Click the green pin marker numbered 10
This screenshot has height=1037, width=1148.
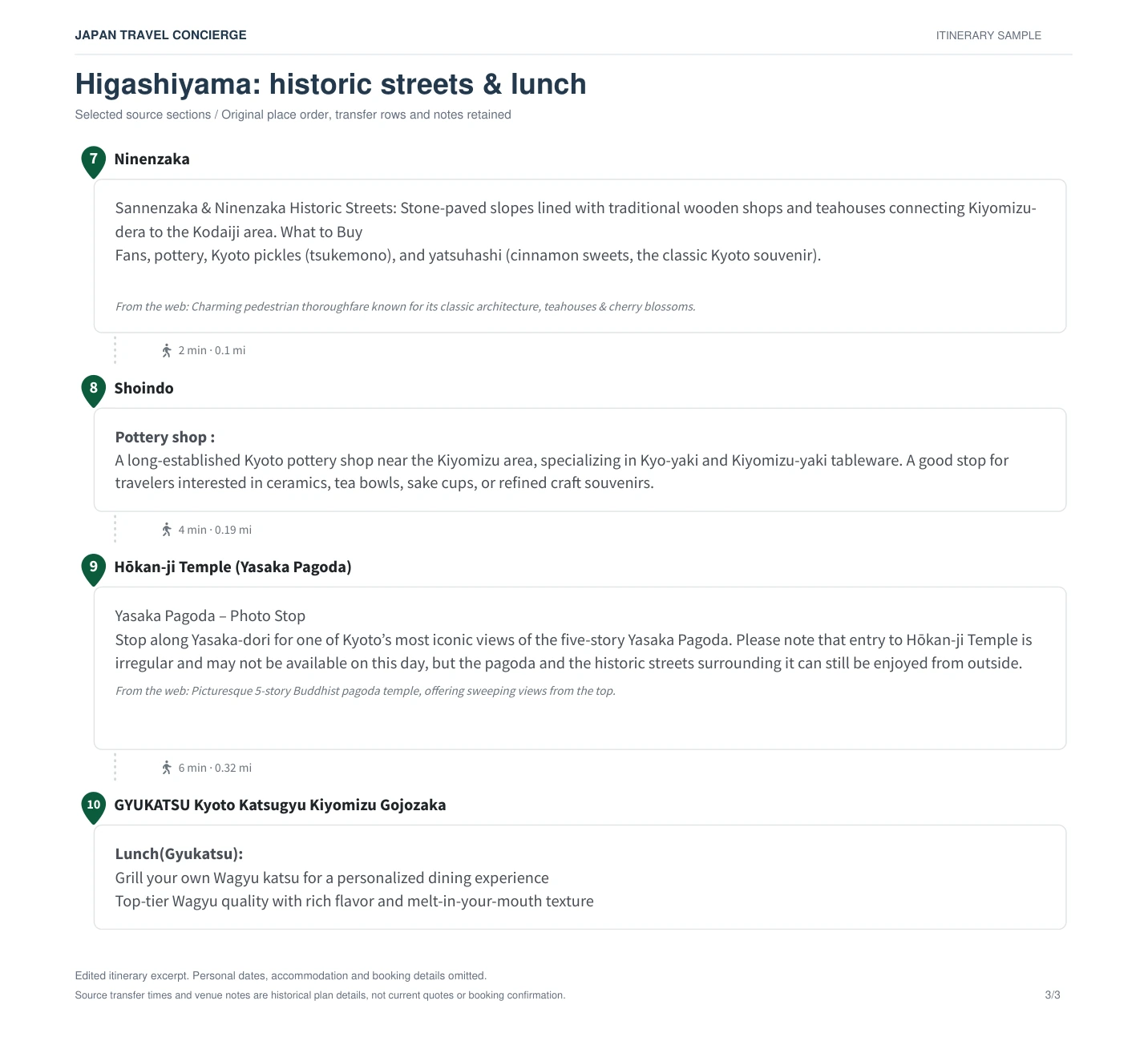(94, 807)
